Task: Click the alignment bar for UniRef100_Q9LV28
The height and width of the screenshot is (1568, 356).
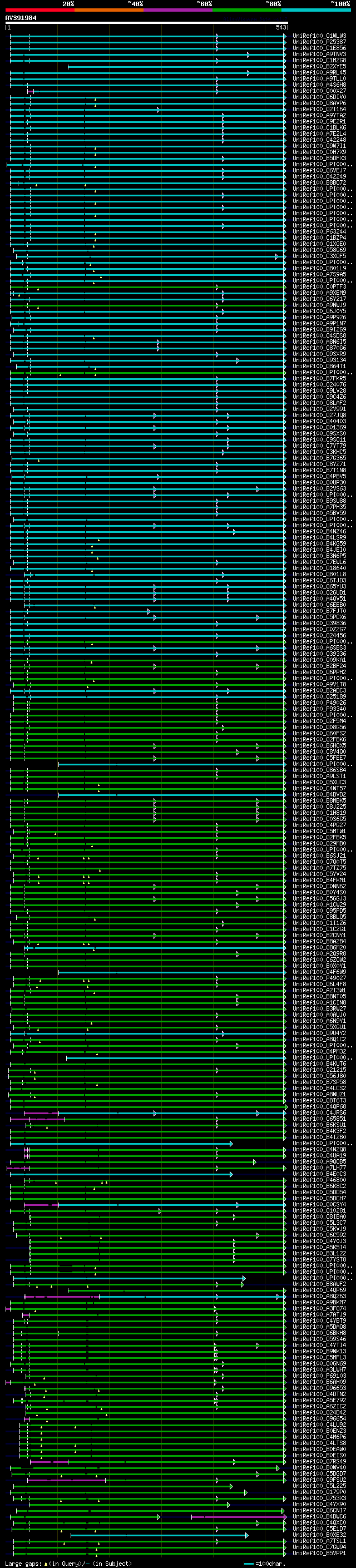Action: coord(148,391)
